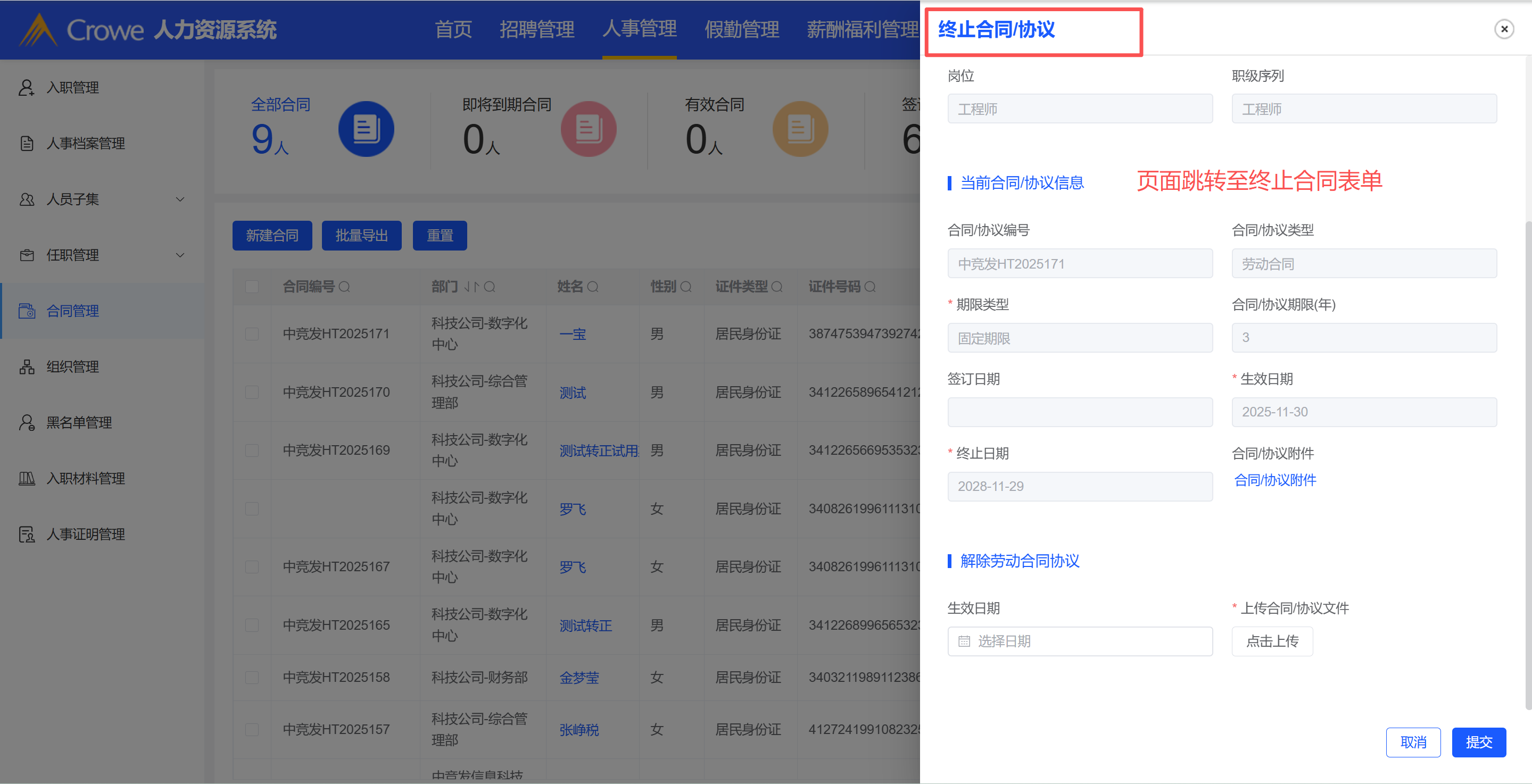
Task: Check the row for 中竞发HT2025171
Action: [252, 334]
